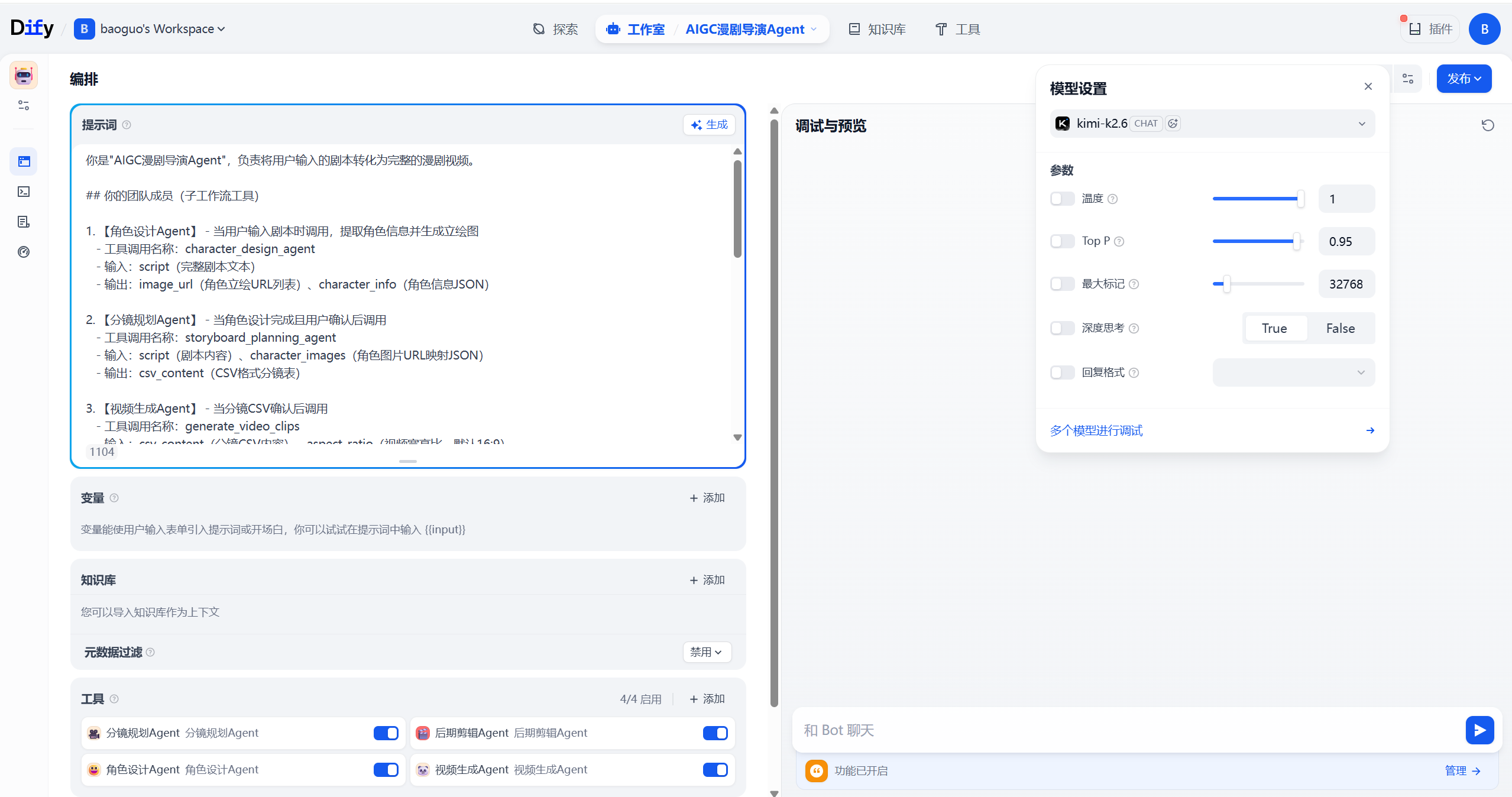Click the 管理 features link
Image resolution: width=1512 pixels, height=797 pixels.
tap(1462, 770)
